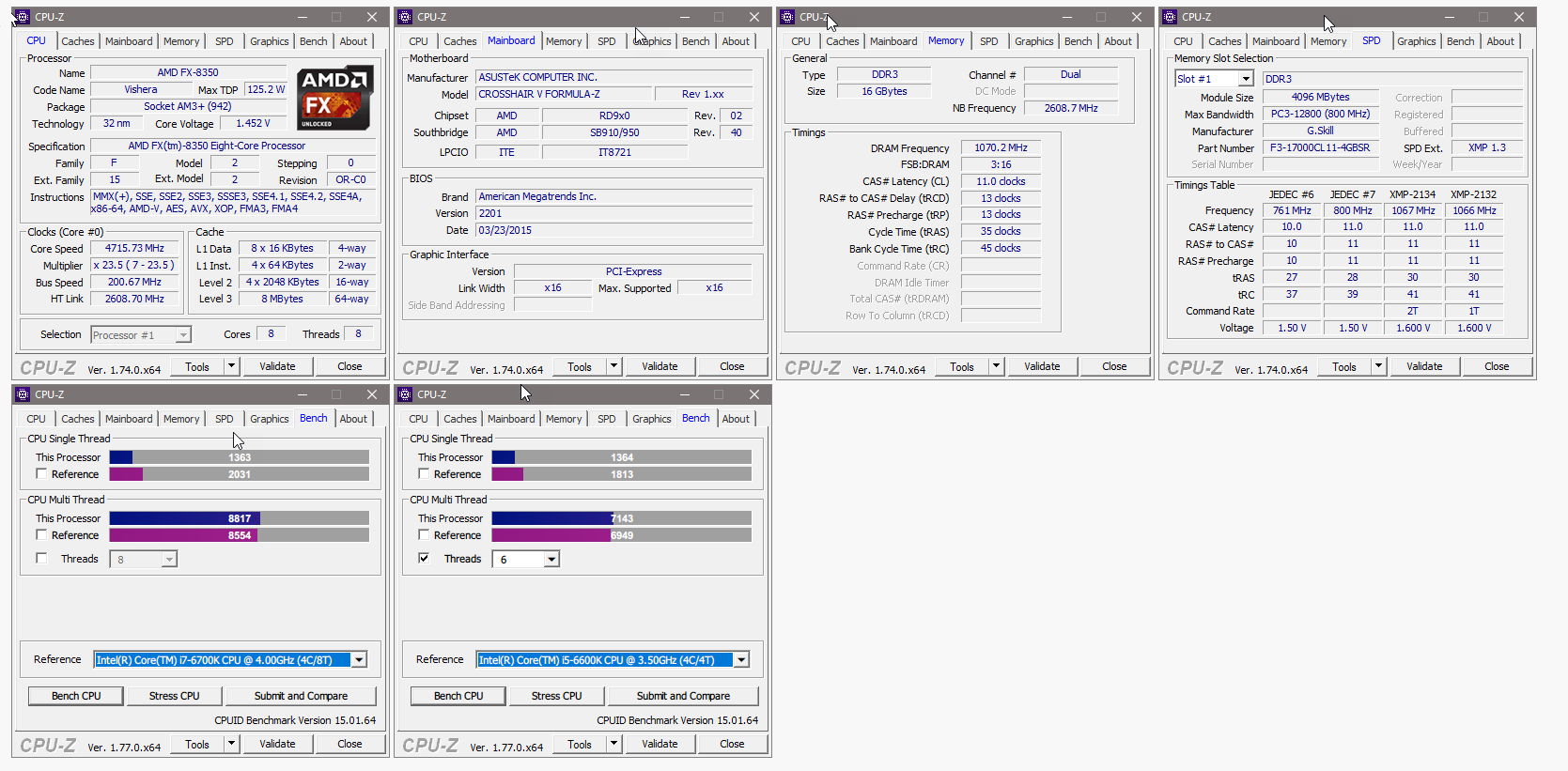Click the Close button in the i5-6600K Bench window
The height and width of the screenshot is (771, 1568).
tap(732, 744)
